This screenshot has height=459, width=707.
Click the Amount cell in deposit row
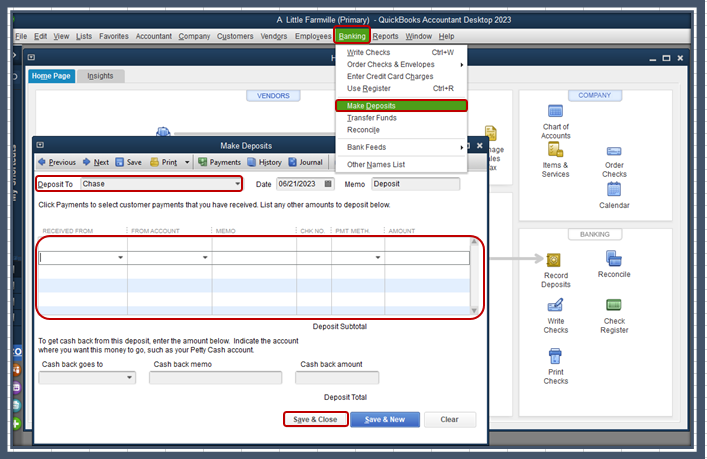(427, 257)
